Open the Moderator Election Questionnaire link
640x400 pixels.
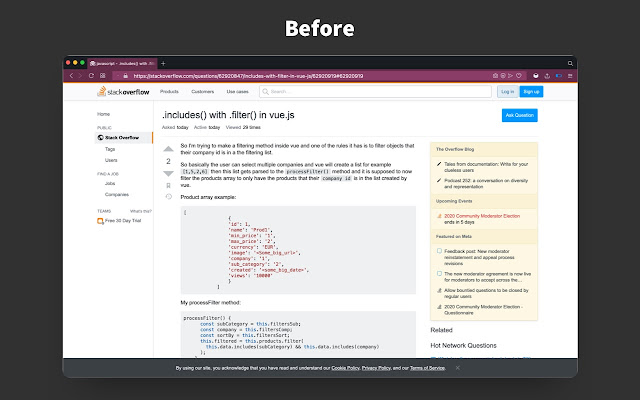tap(483, 309)
